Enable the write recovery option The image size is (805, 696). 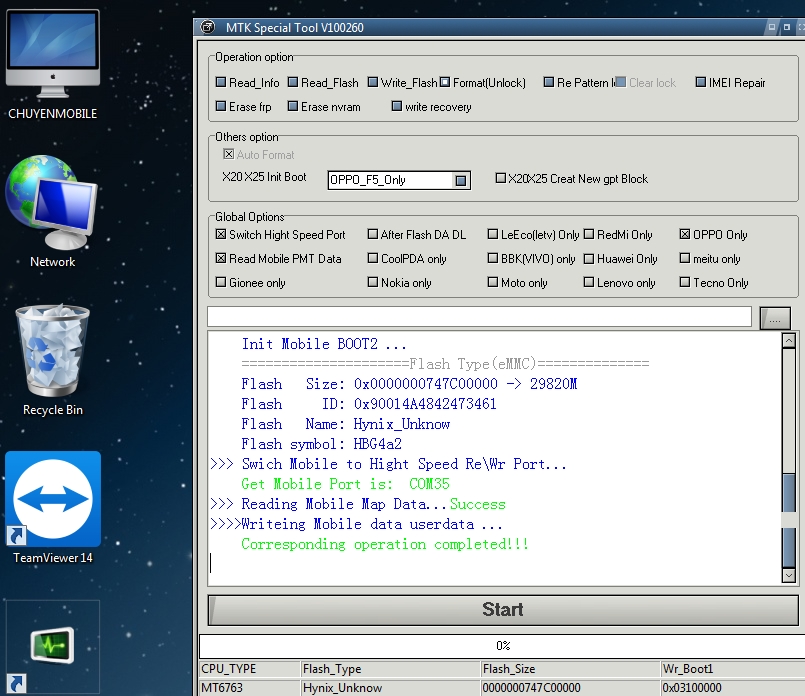point(396,106)
